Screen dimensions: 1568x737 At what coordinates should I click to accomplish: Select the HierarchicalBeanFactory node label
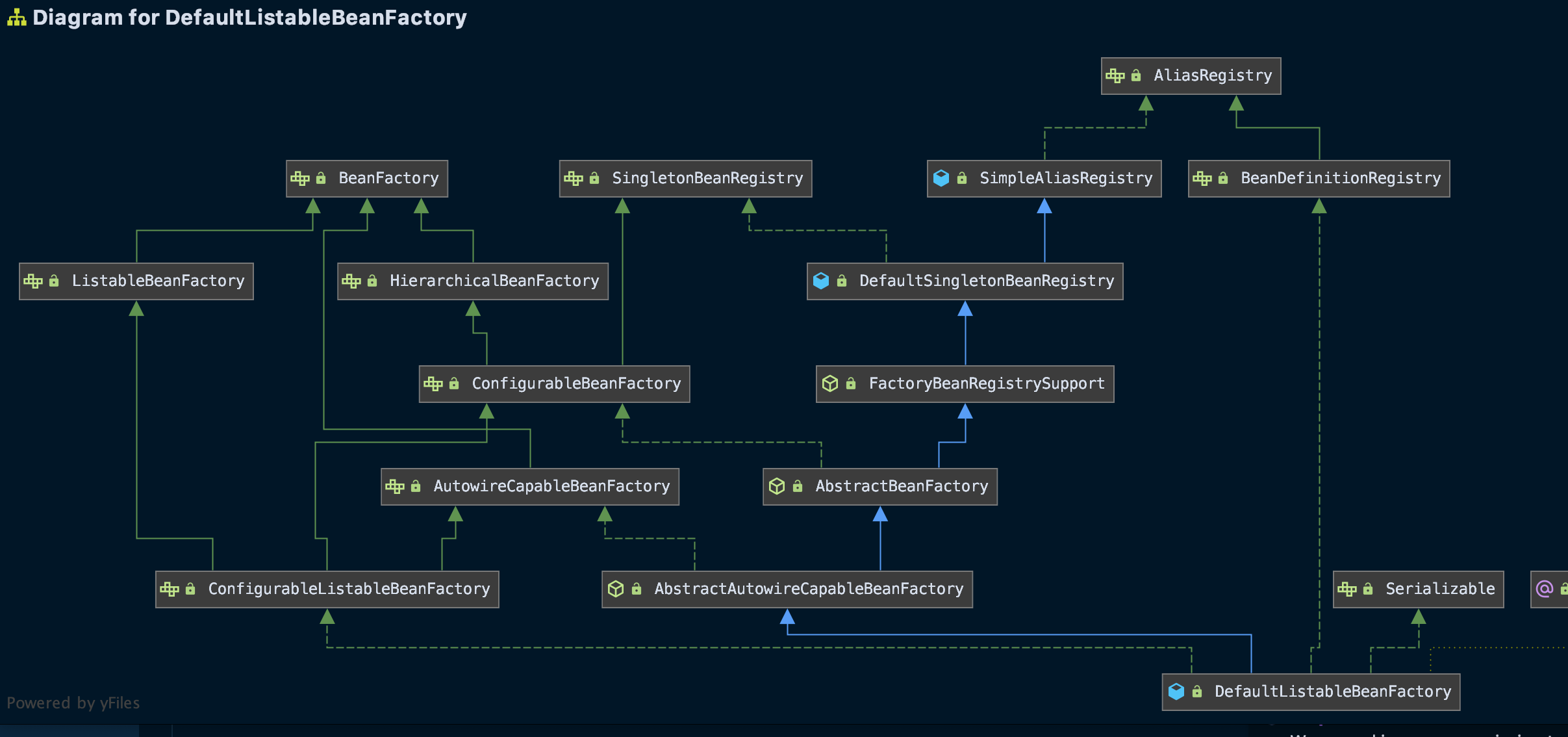point(494,281)
